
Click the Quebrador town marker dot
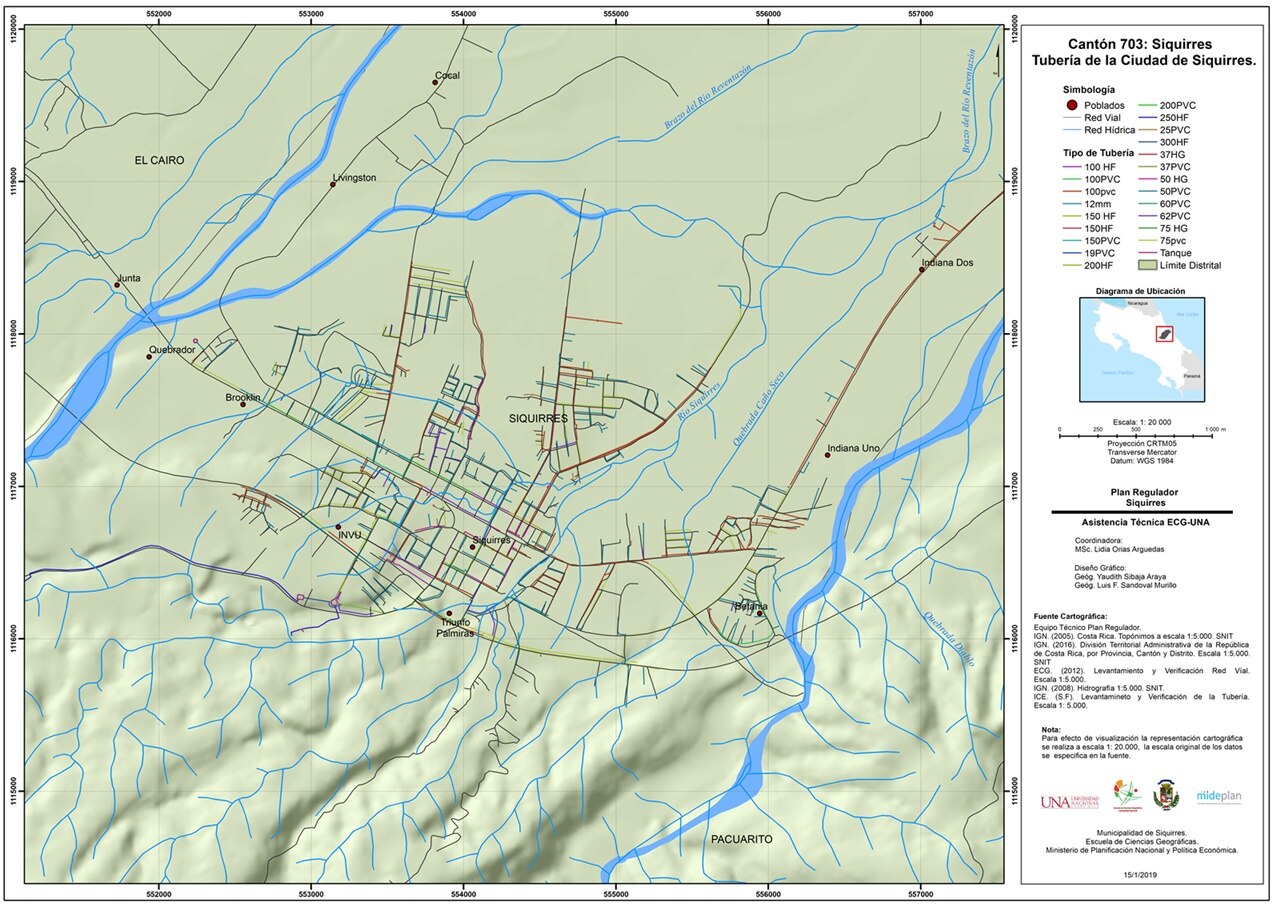tap(149, 357)
